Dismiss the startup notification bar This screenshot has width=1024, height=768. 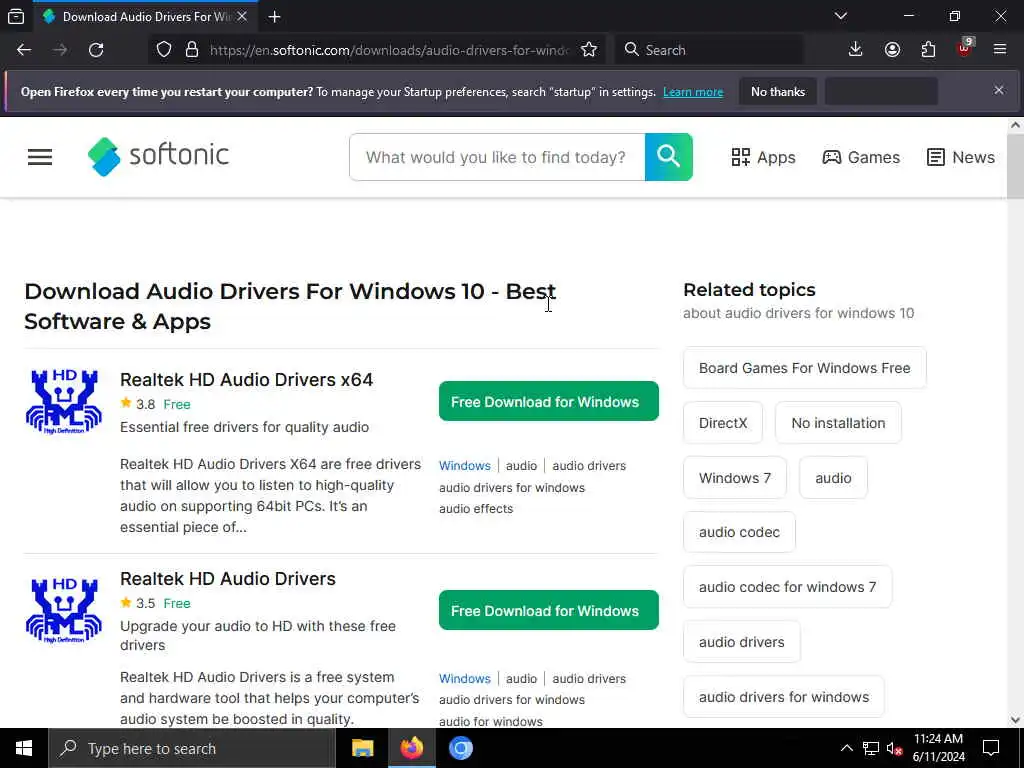pos(999,90)
